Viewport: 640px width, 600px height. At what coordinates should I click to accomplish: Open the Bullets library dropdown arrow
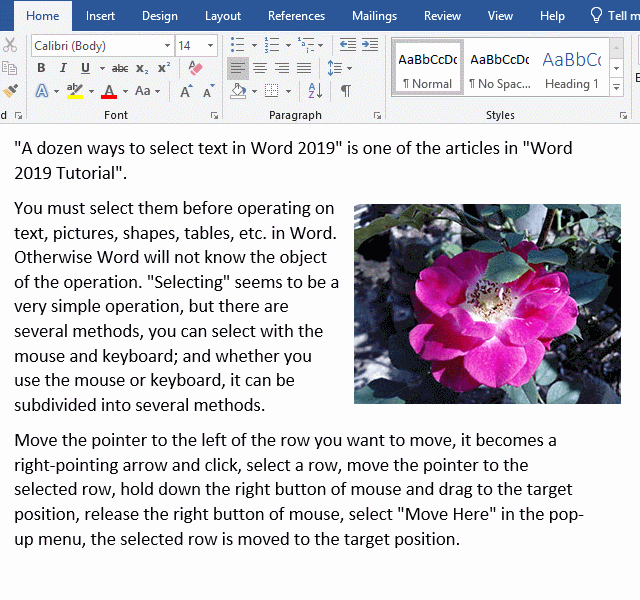254,45
